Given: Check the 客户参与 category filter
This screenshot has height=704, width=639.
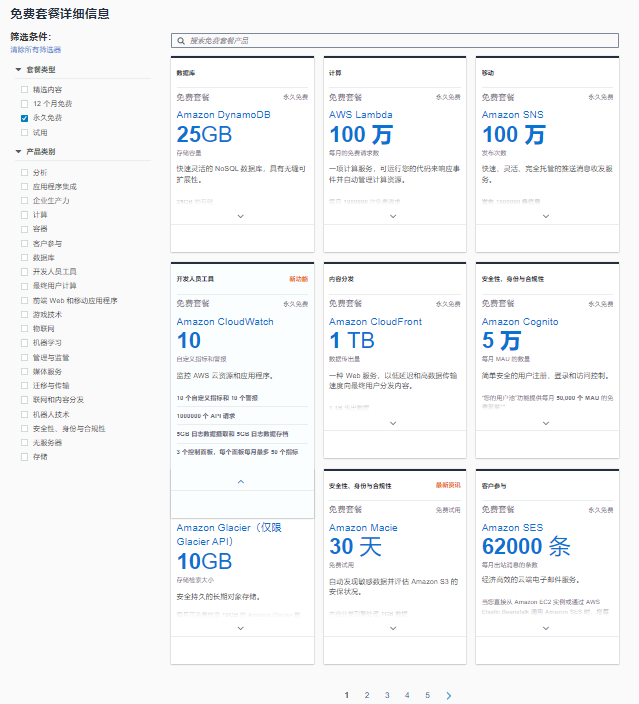Looking at the screenshot, I should click(25, 243).
